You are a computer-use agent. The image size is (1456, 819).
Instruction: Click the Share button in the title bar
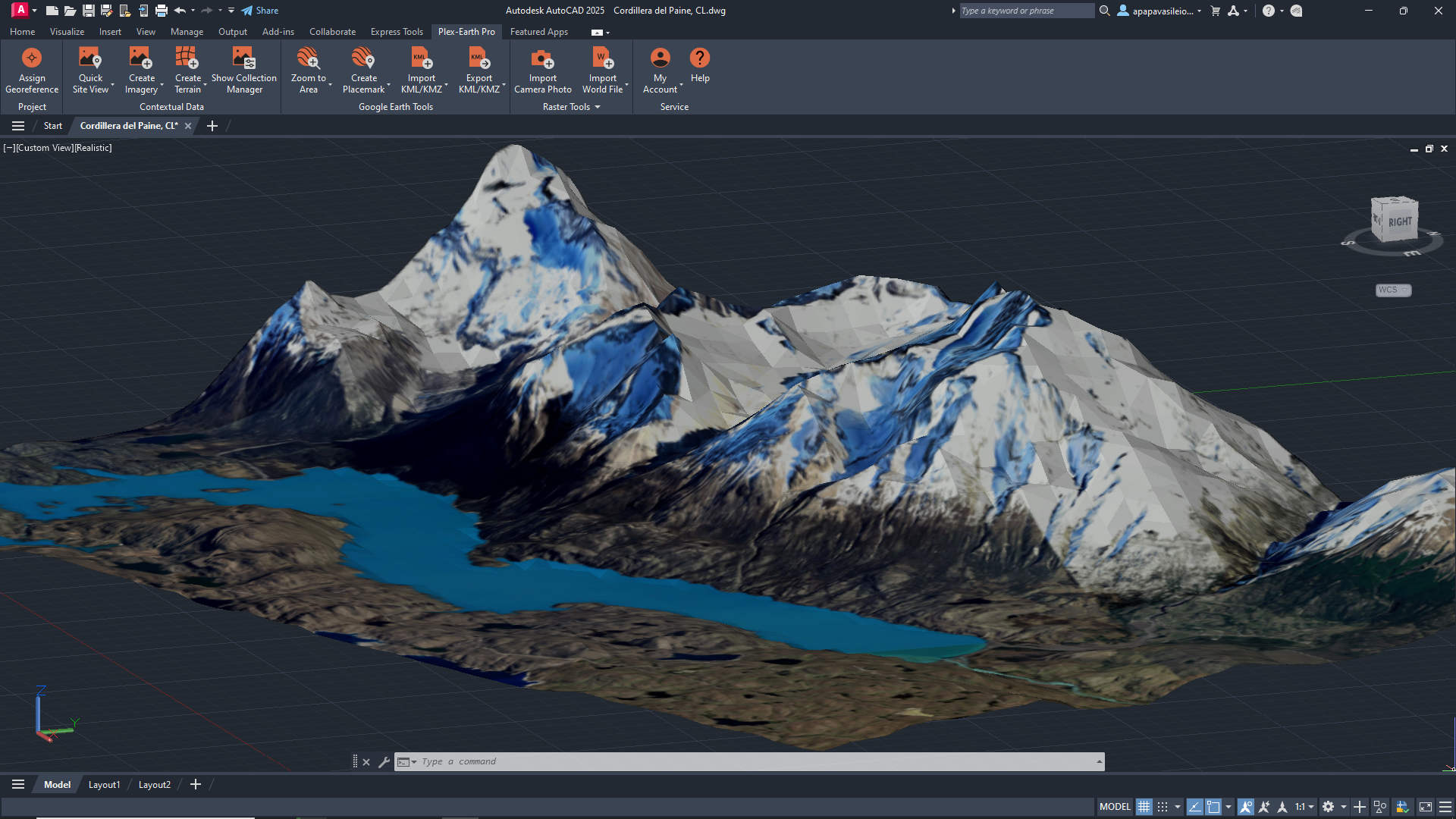click(260, 11)
